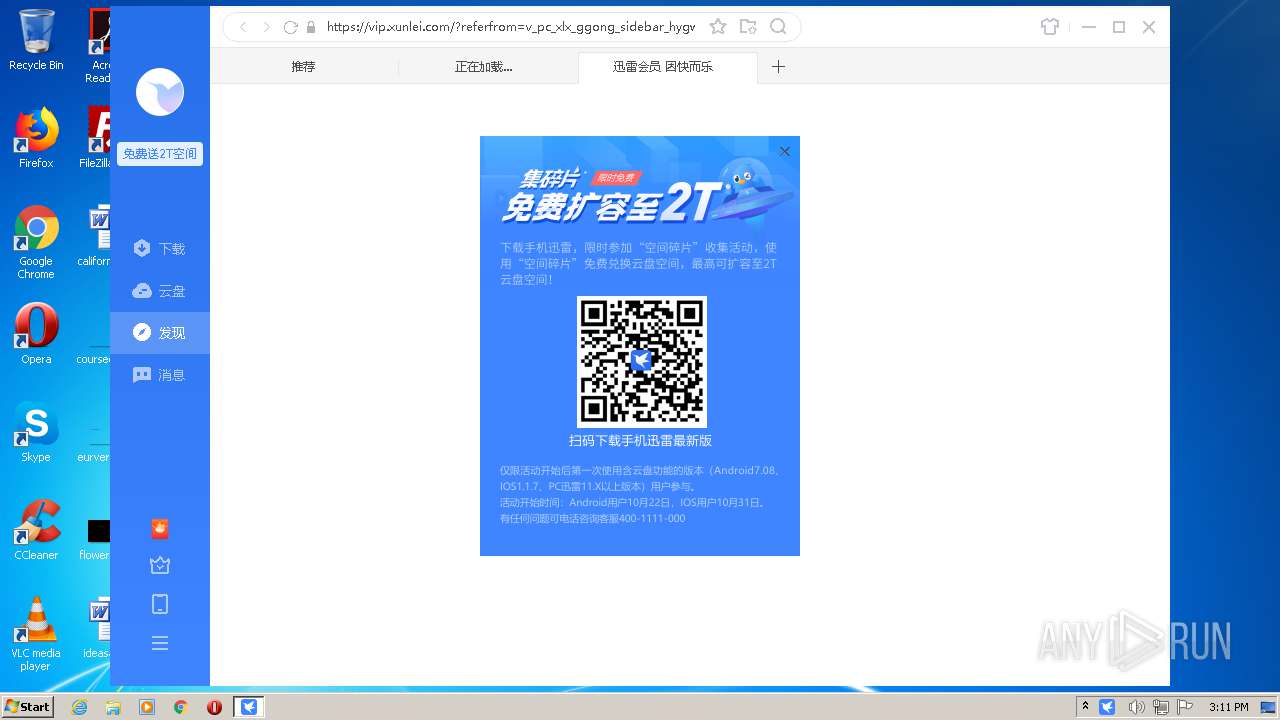Open Internet Explorer from taskbar

[79, 707]
